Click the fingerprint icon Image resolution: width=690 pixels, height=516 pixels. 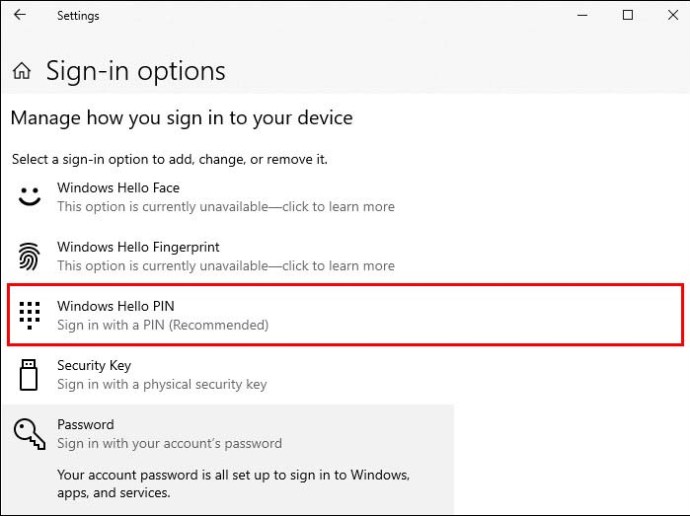tap(29, 256)
